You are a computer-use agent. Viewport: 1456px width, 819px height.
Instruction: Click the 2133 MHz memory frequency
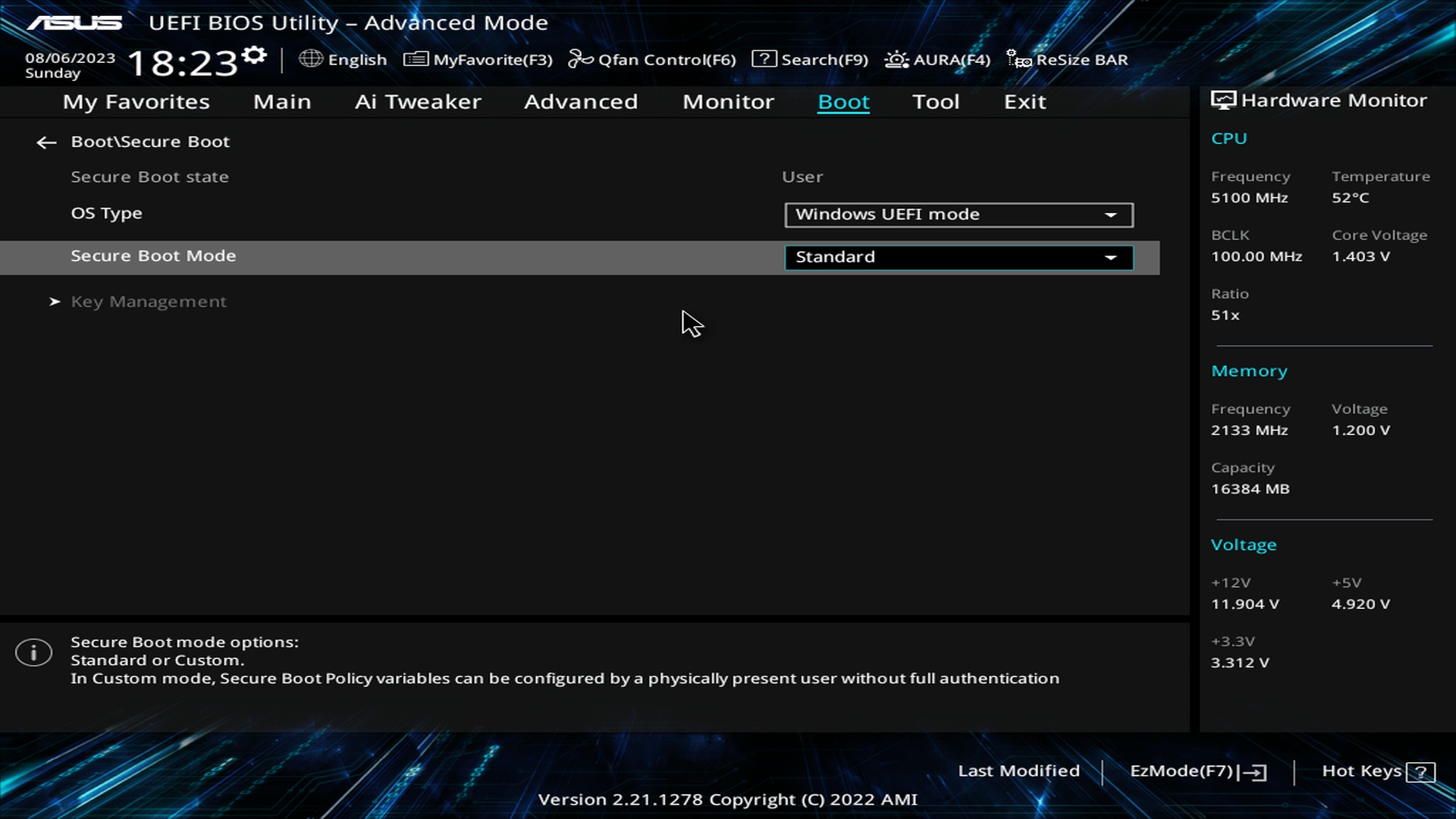pyautogui.click(x=1249, y=430)
